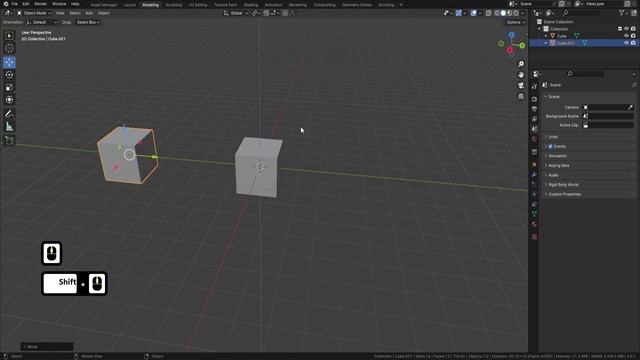This screenshot has width=640, height=360.
Task: Select the Measure tool
Action: click(9, 127)
